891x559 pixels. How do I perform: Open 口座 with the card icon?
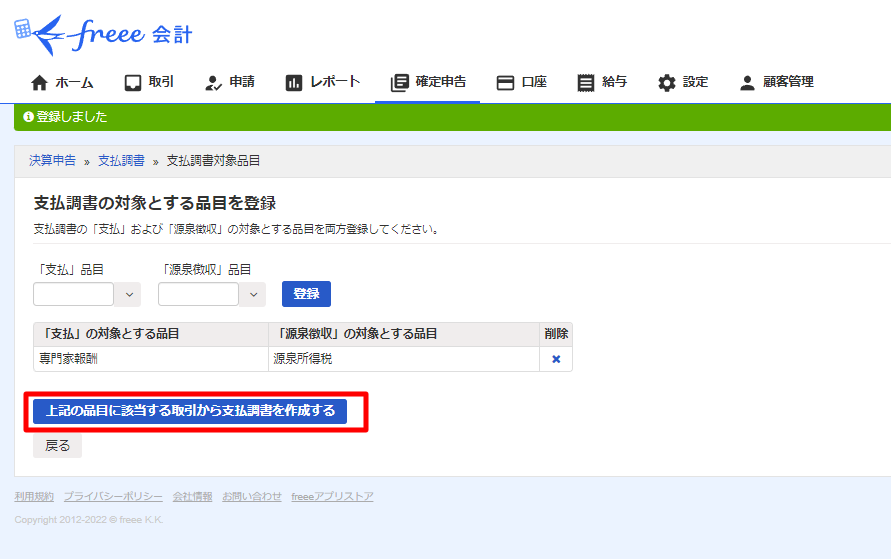(x=506, y=83)
